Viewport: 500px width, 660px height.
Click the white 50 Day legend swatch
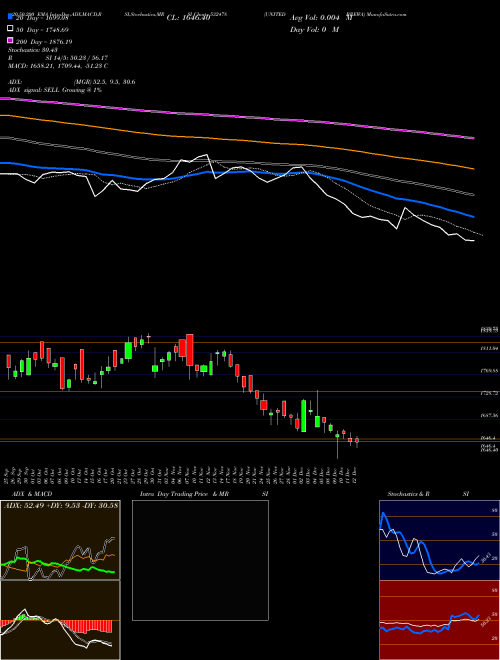(x=10, y=29)
